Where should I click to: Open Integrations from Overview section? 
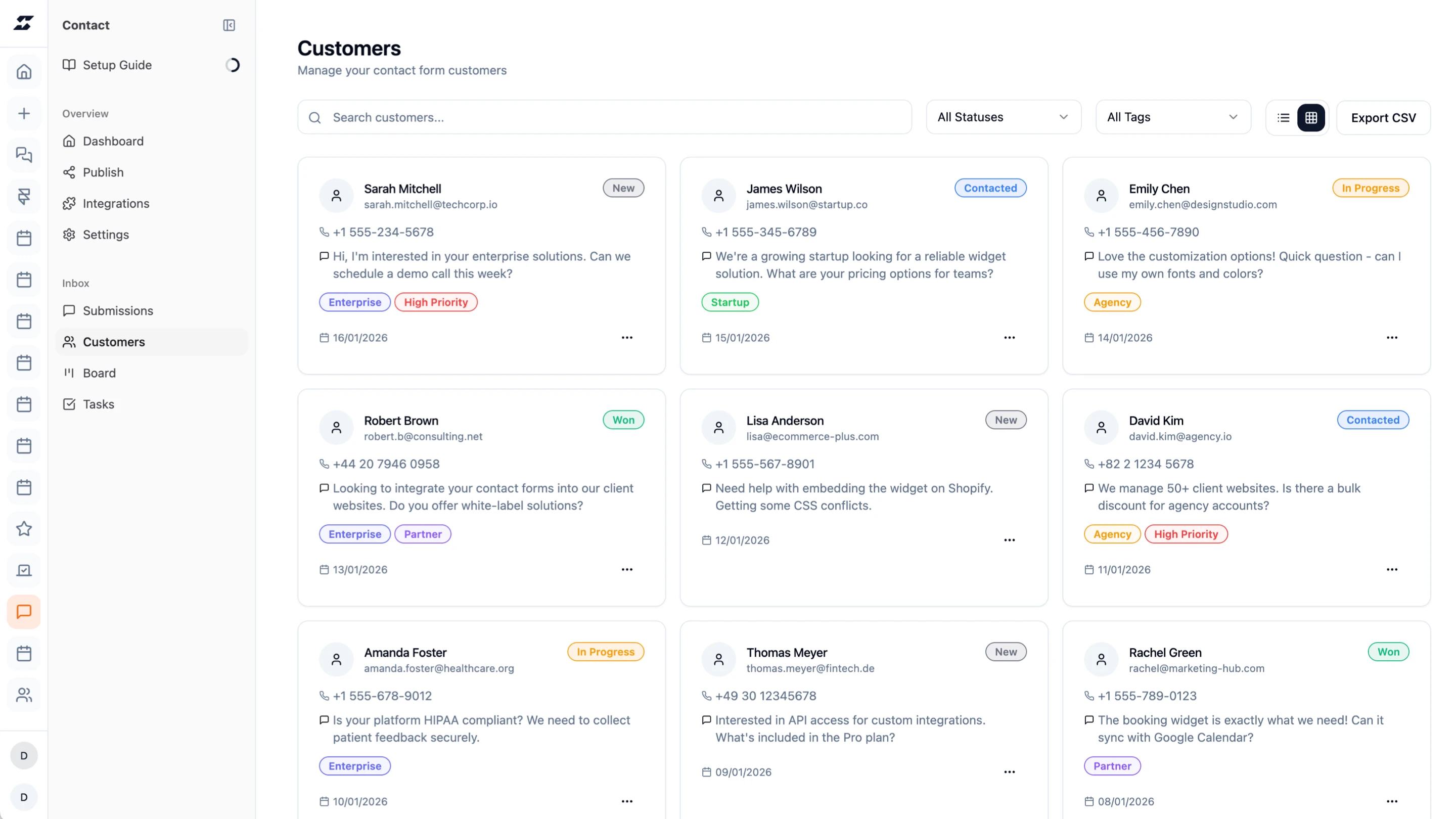point(116,203)
